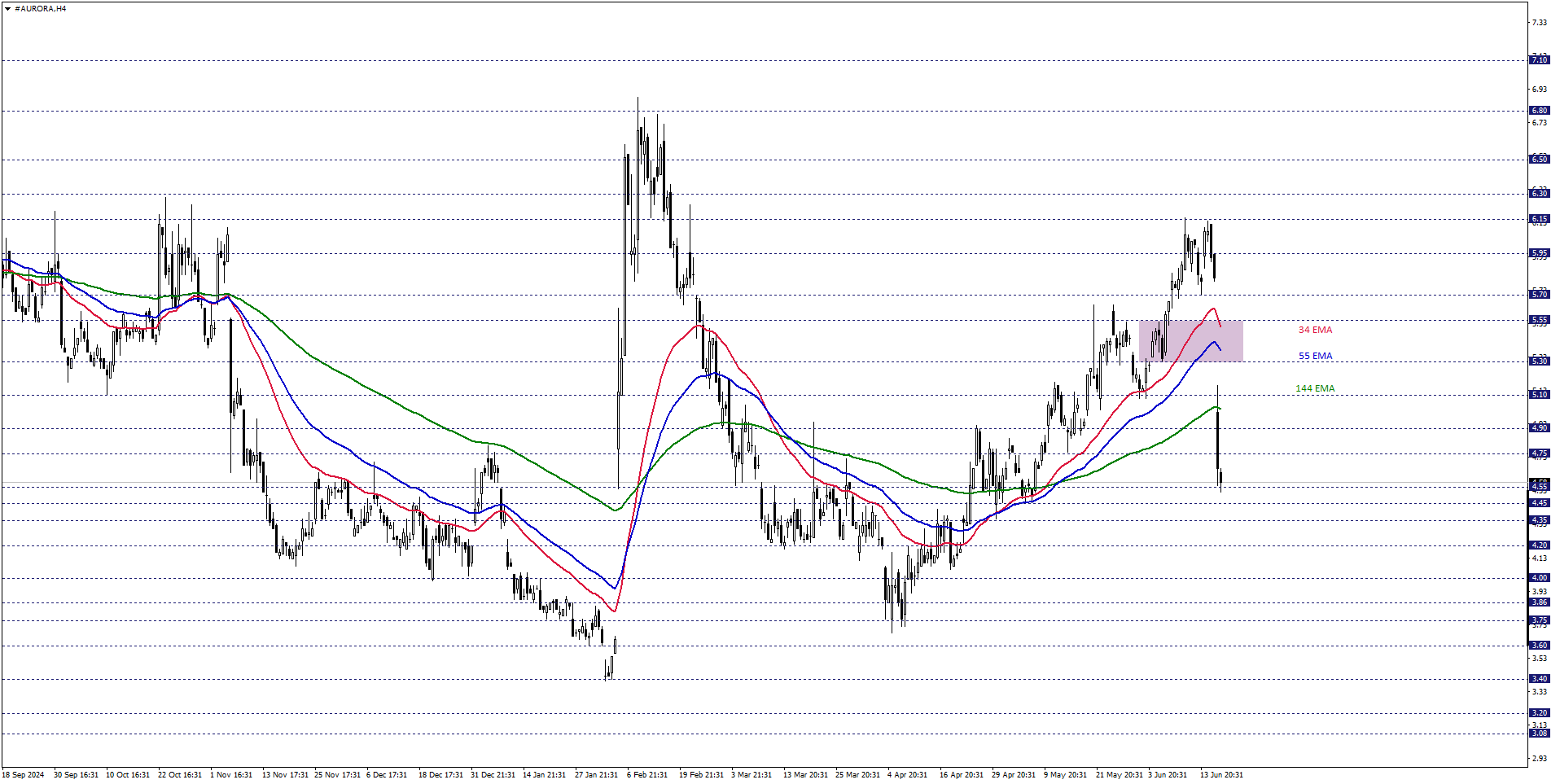Click the 6.73 scale value
The image size is (1560, 784).
click(1539, 123)
